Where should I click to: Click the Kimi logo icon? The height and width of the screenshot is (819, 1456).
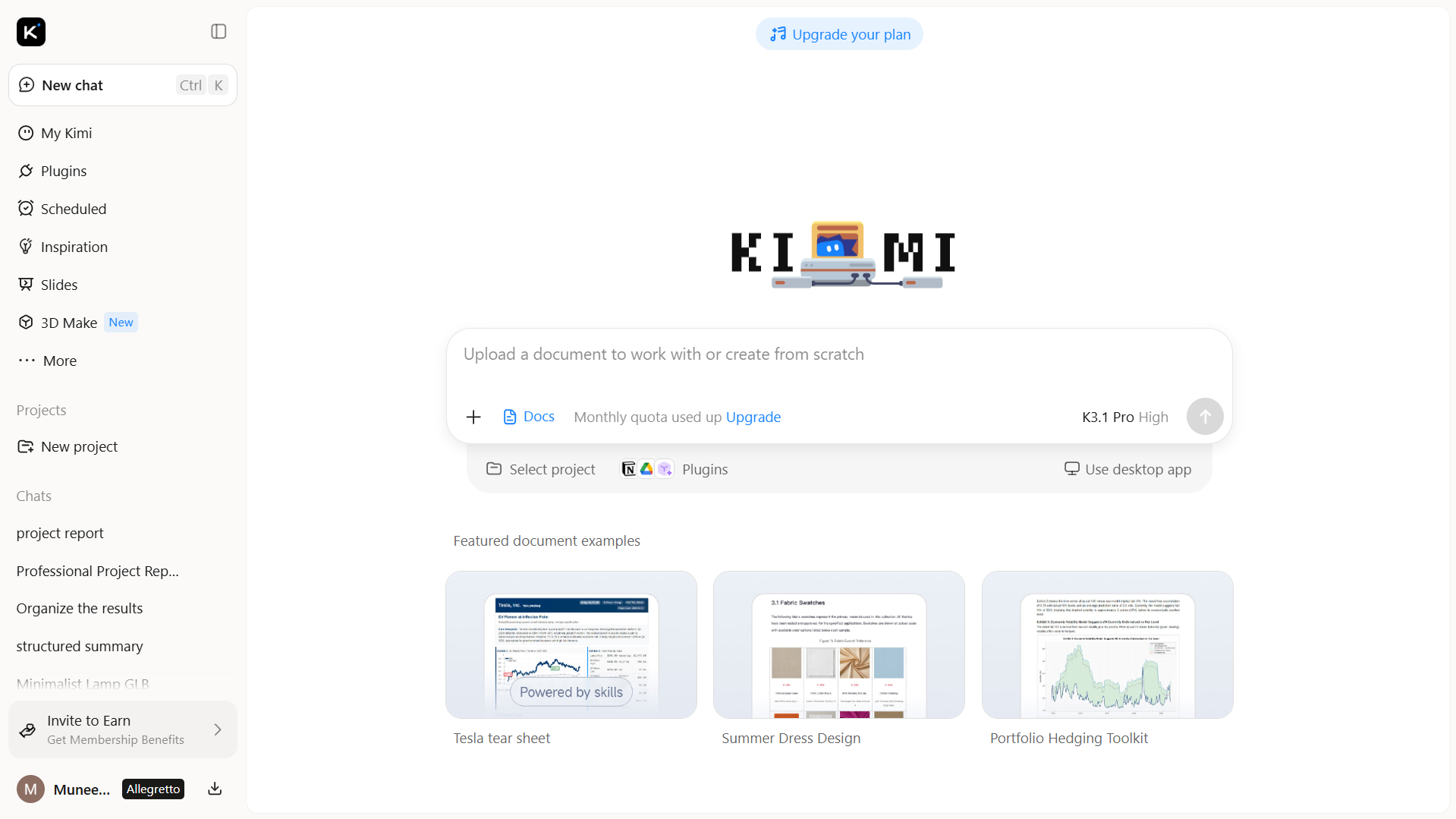click(31, 32)
